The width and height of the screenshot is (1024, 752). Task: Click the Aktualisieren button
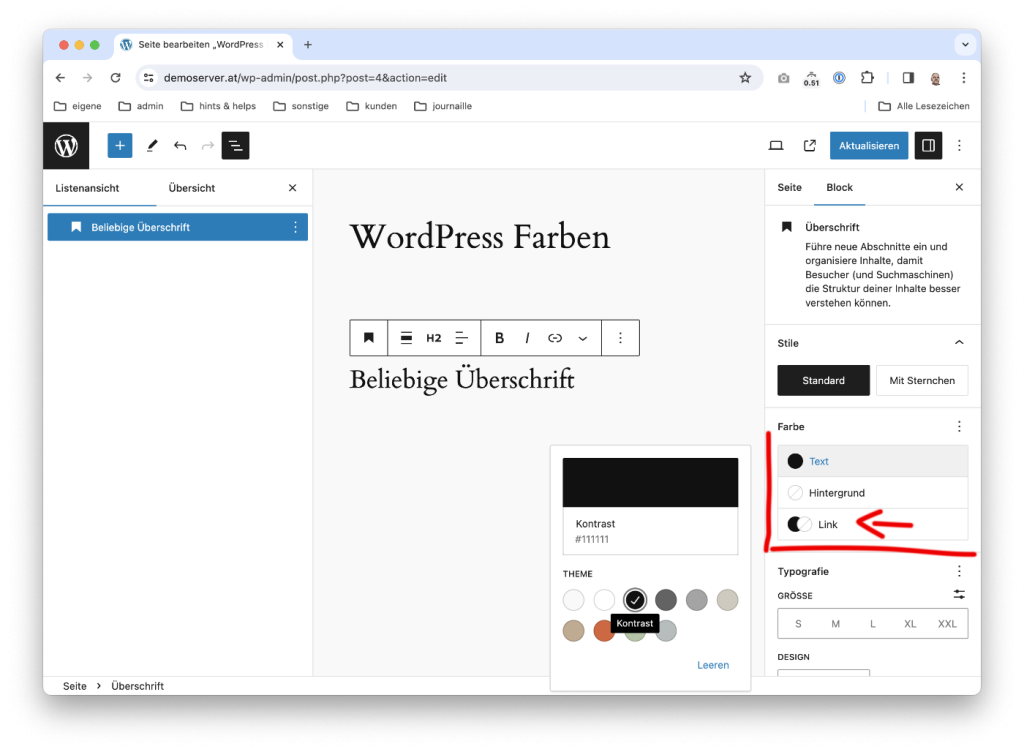[869, 146]
